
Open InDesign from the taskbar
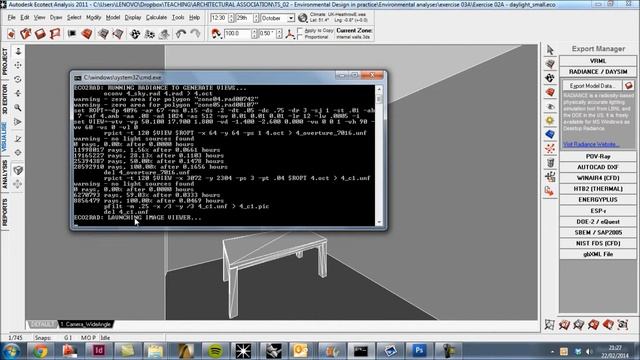[x=98, y=351]
